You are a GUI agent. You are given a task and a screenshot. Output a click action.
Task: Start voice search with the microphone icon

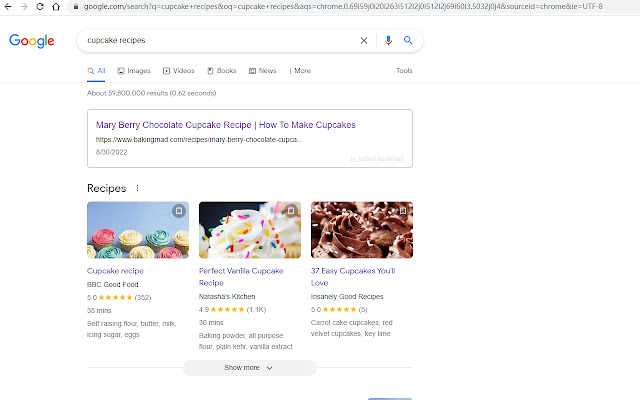tap(388, 41)
